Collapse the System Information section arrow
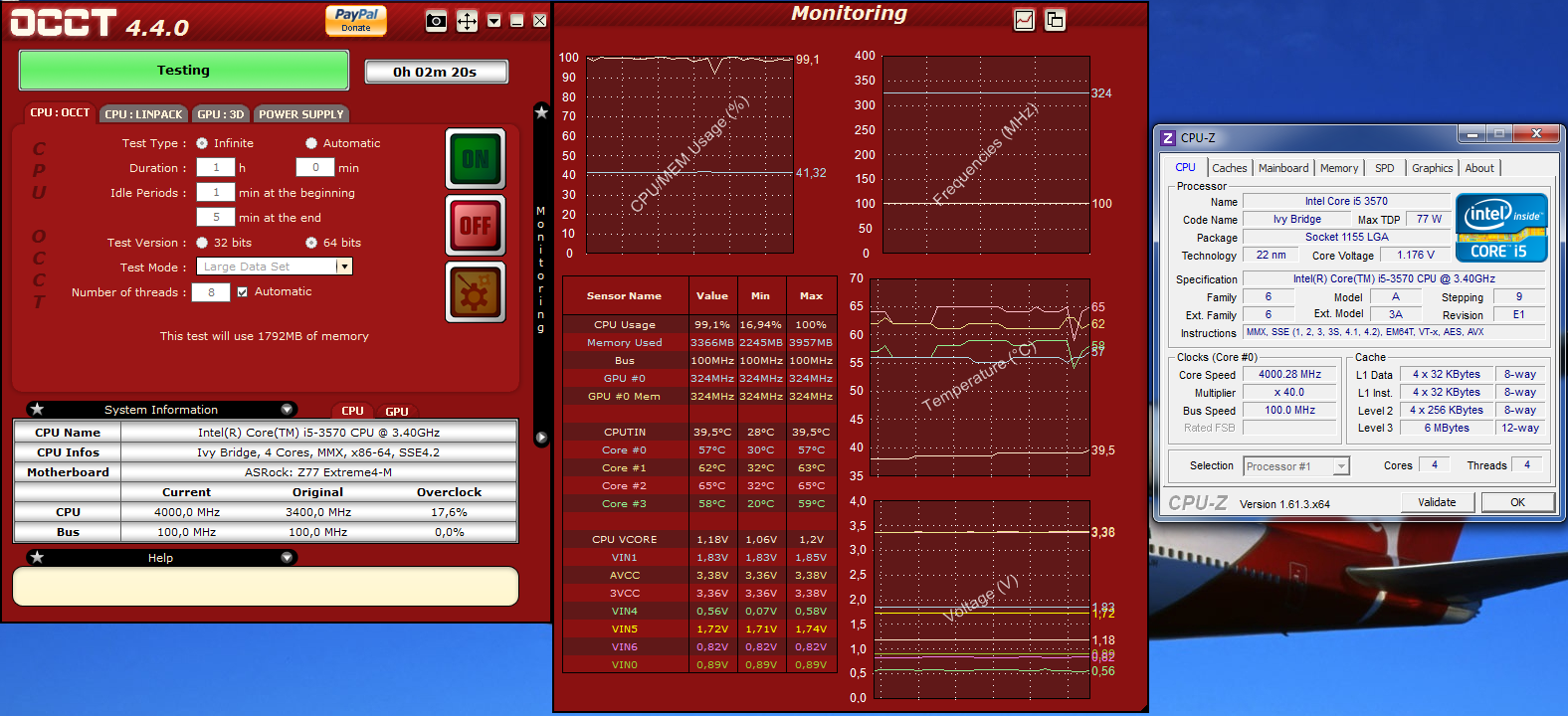The width and height of the screenshot is (1568, 716). click(x=287, y=409)
